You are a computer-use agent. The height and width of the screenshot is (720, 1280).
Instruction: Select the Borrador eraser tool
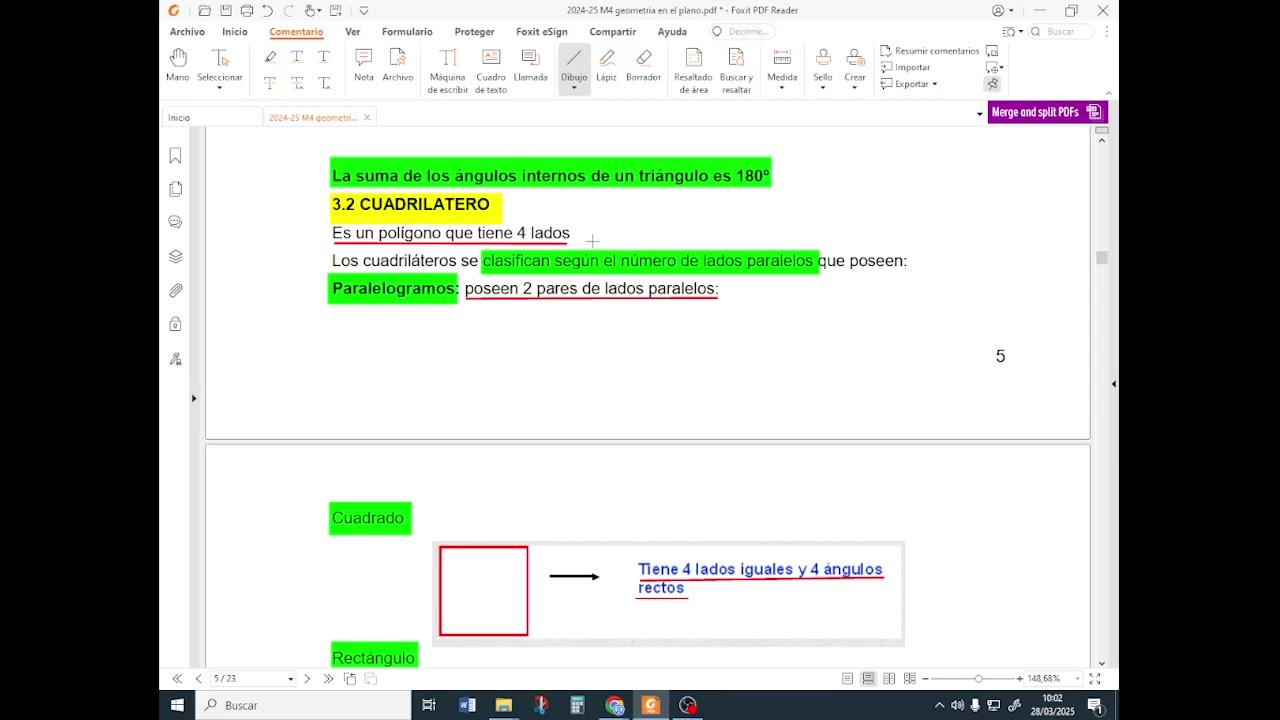[643, 64]
